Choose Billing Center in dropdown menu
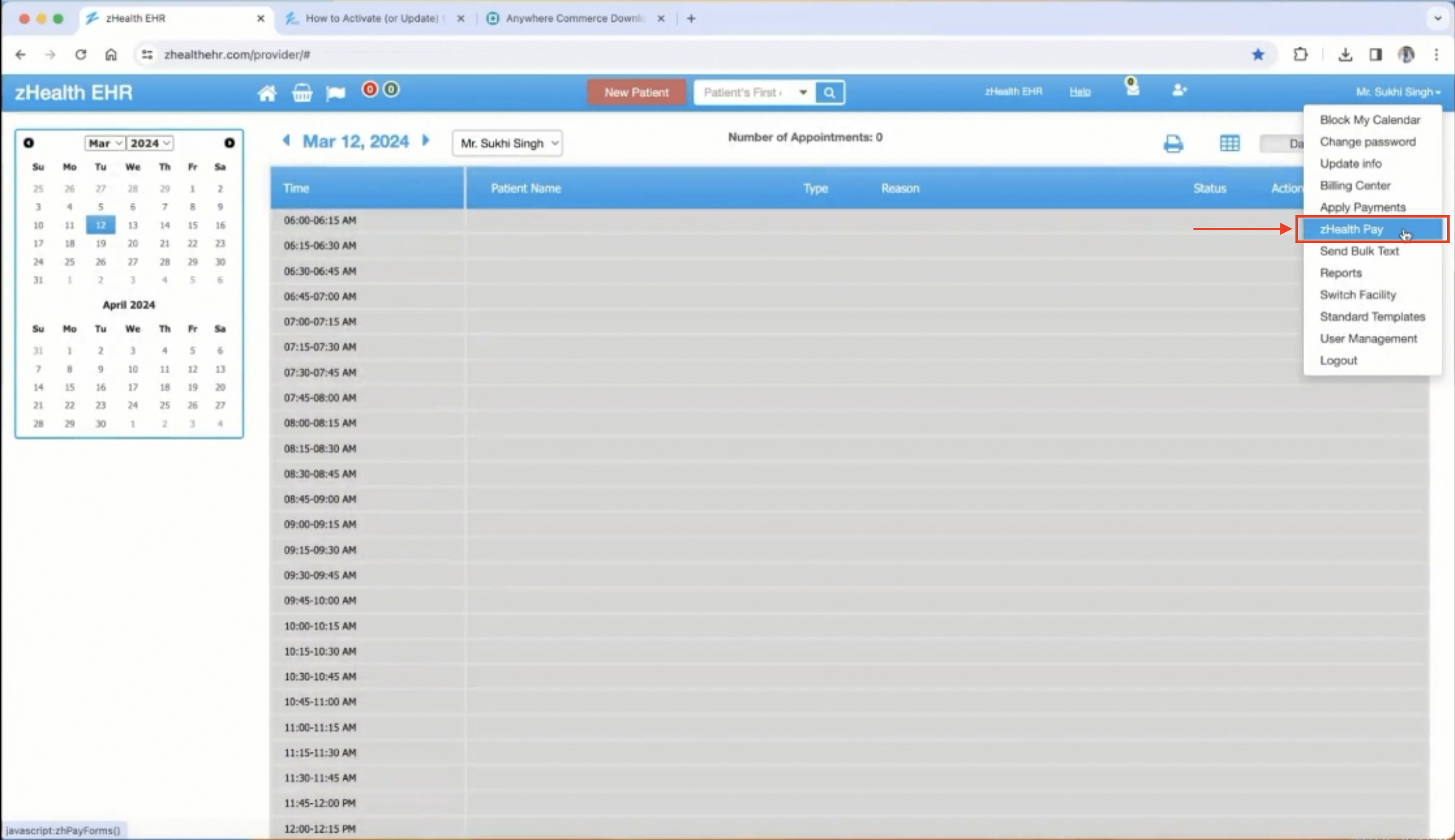The image size is (1455, 840). pos(1354,185)
